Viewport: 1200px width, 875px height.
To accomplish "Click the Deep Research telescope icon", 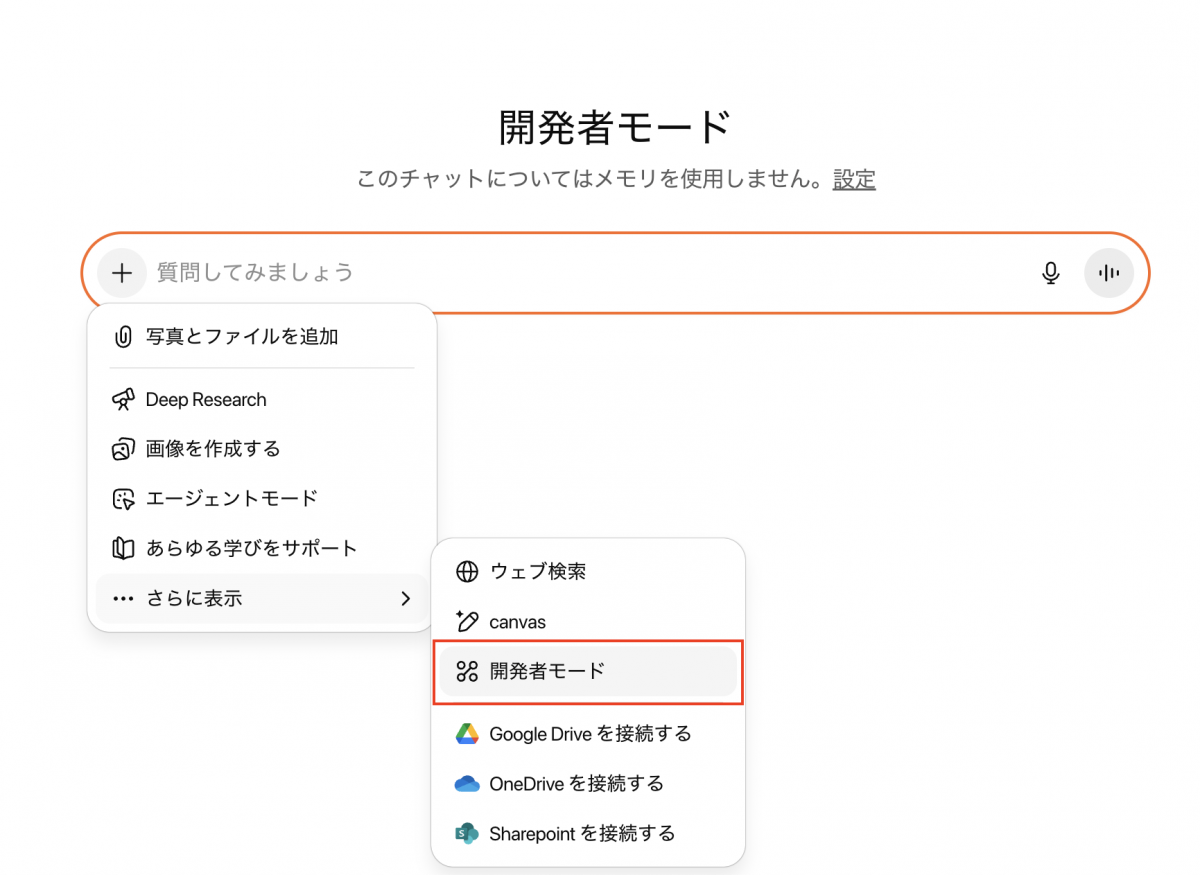I will (x=123, y=400).
